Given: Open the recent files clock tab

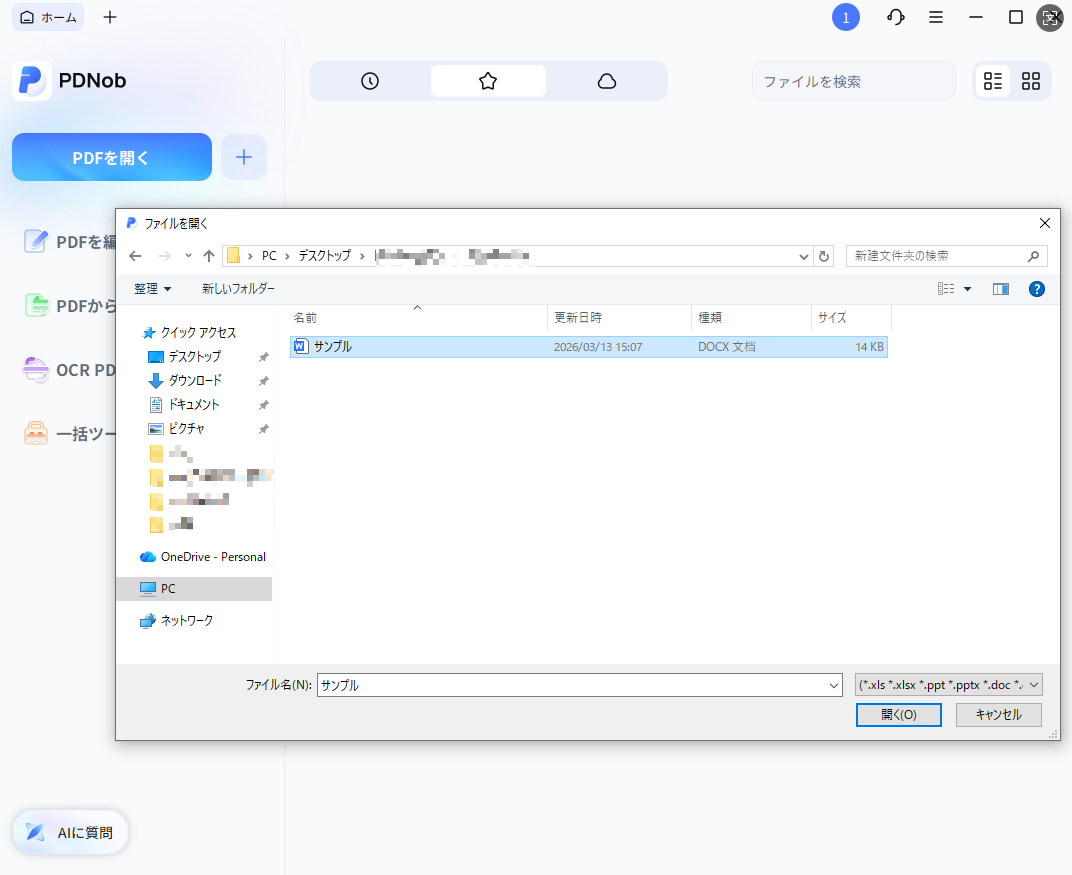Looking at the screenshot, I should click(370, 81).
